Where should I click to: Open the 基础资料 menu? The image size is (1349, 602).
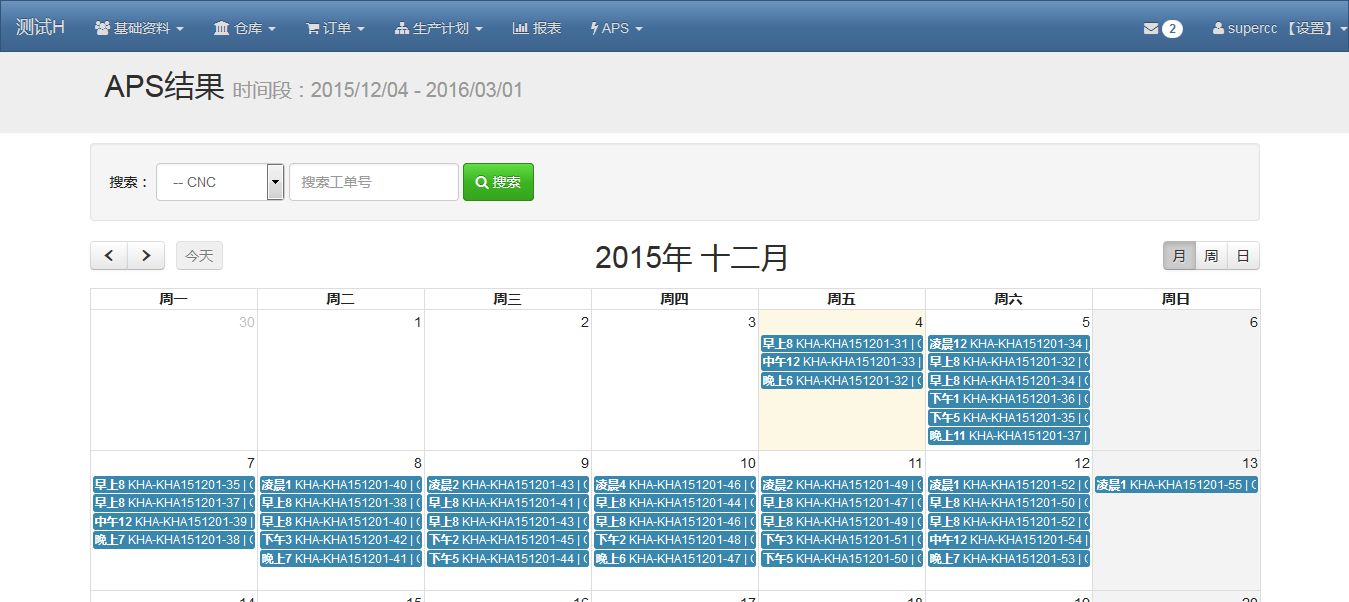139,28
